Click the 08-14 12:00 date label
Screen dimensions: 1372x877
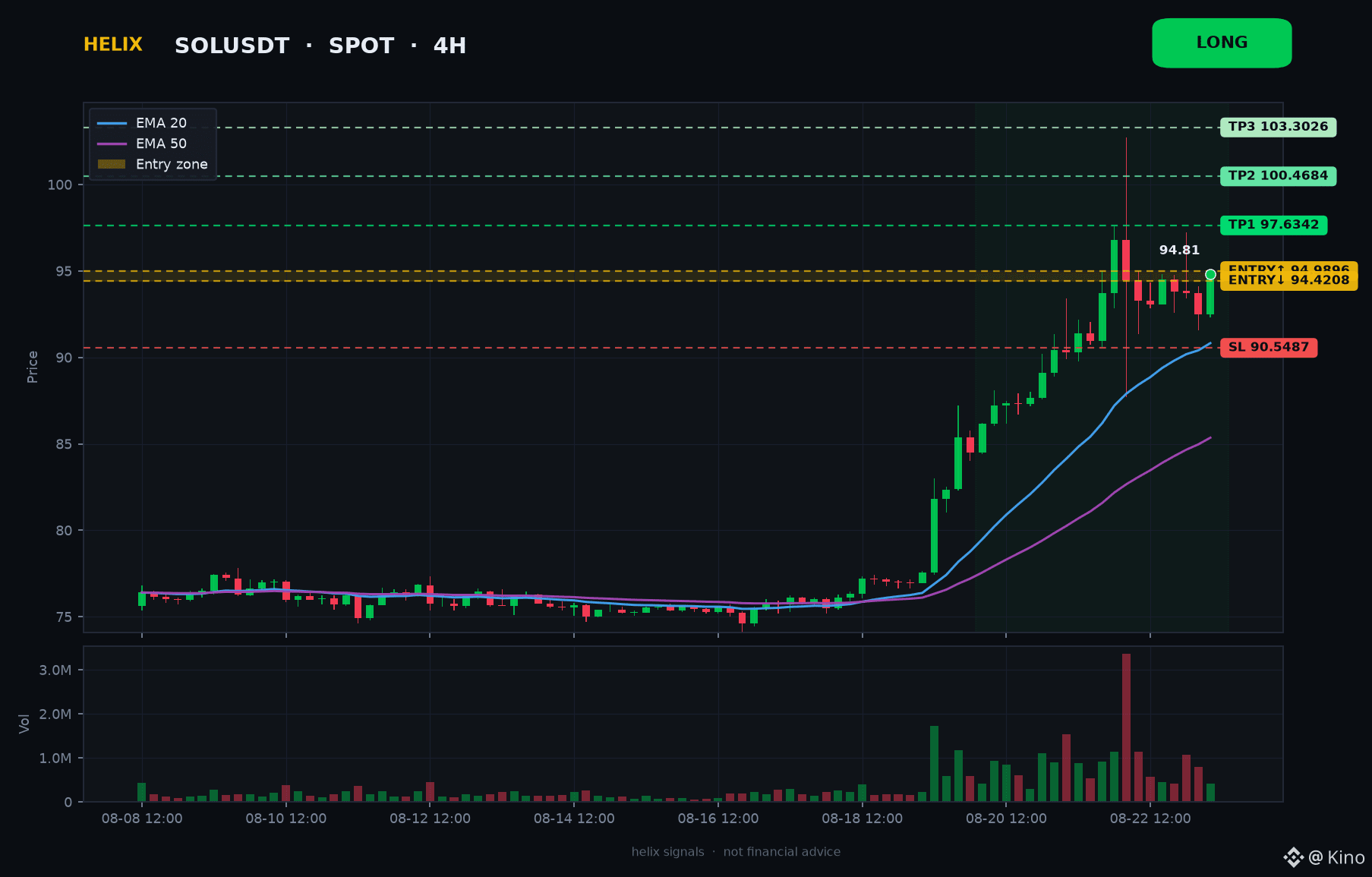tap(574, 819)
